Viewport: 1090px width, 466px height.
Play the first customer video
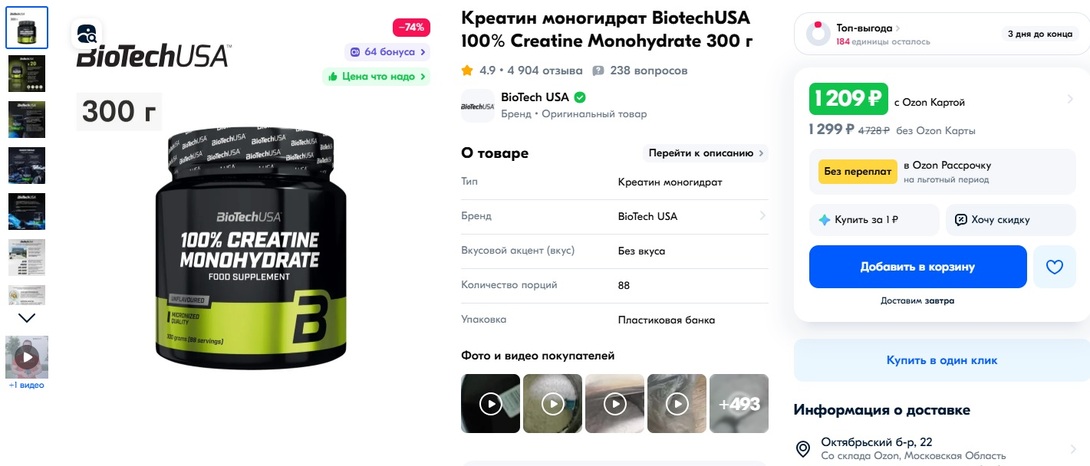pos(490,403)
